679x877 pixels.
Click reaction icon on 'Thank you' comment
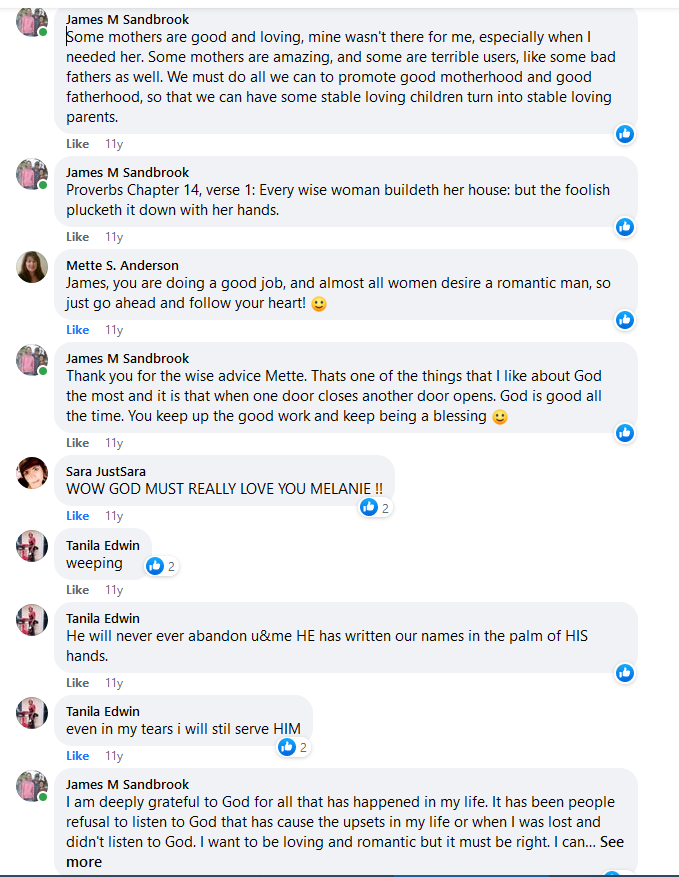(x=625, y=433)
